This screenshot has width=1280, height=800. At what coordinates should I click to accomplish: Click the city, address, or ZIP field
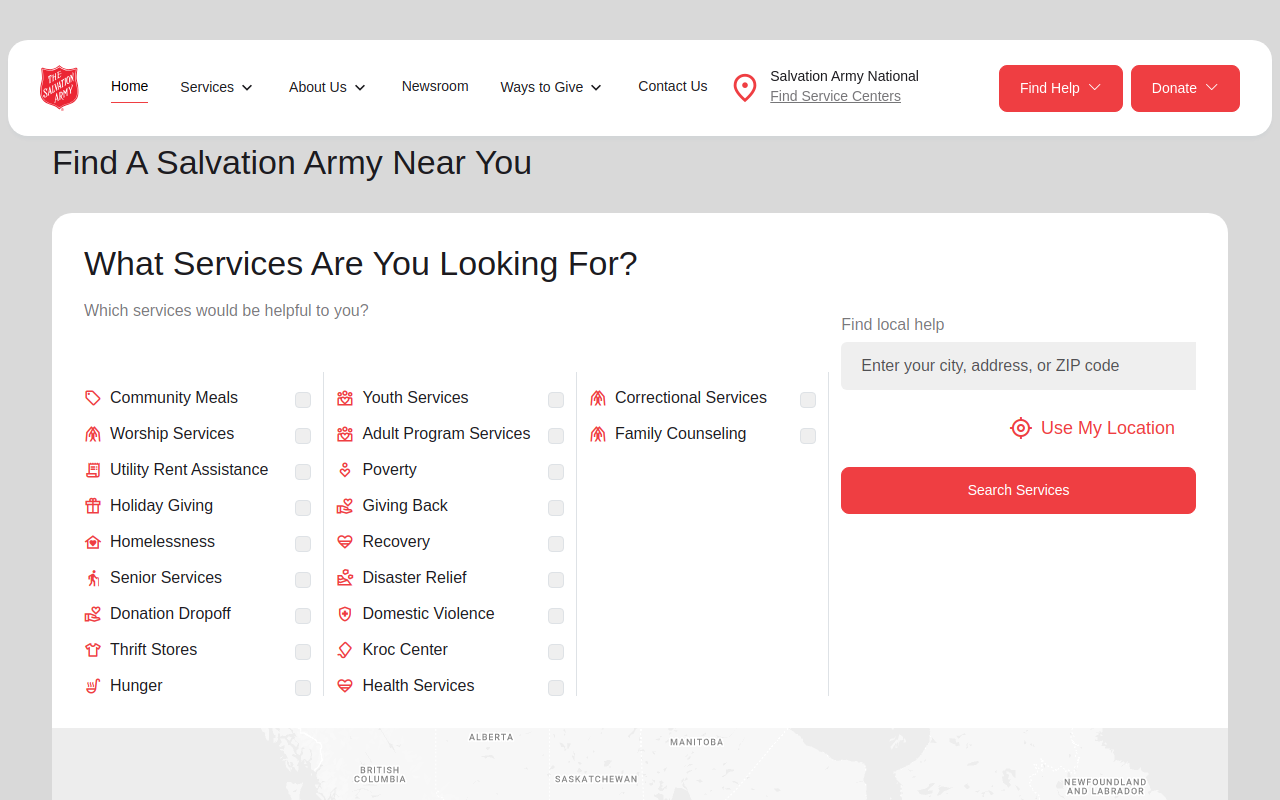(x=1018, y=366)
